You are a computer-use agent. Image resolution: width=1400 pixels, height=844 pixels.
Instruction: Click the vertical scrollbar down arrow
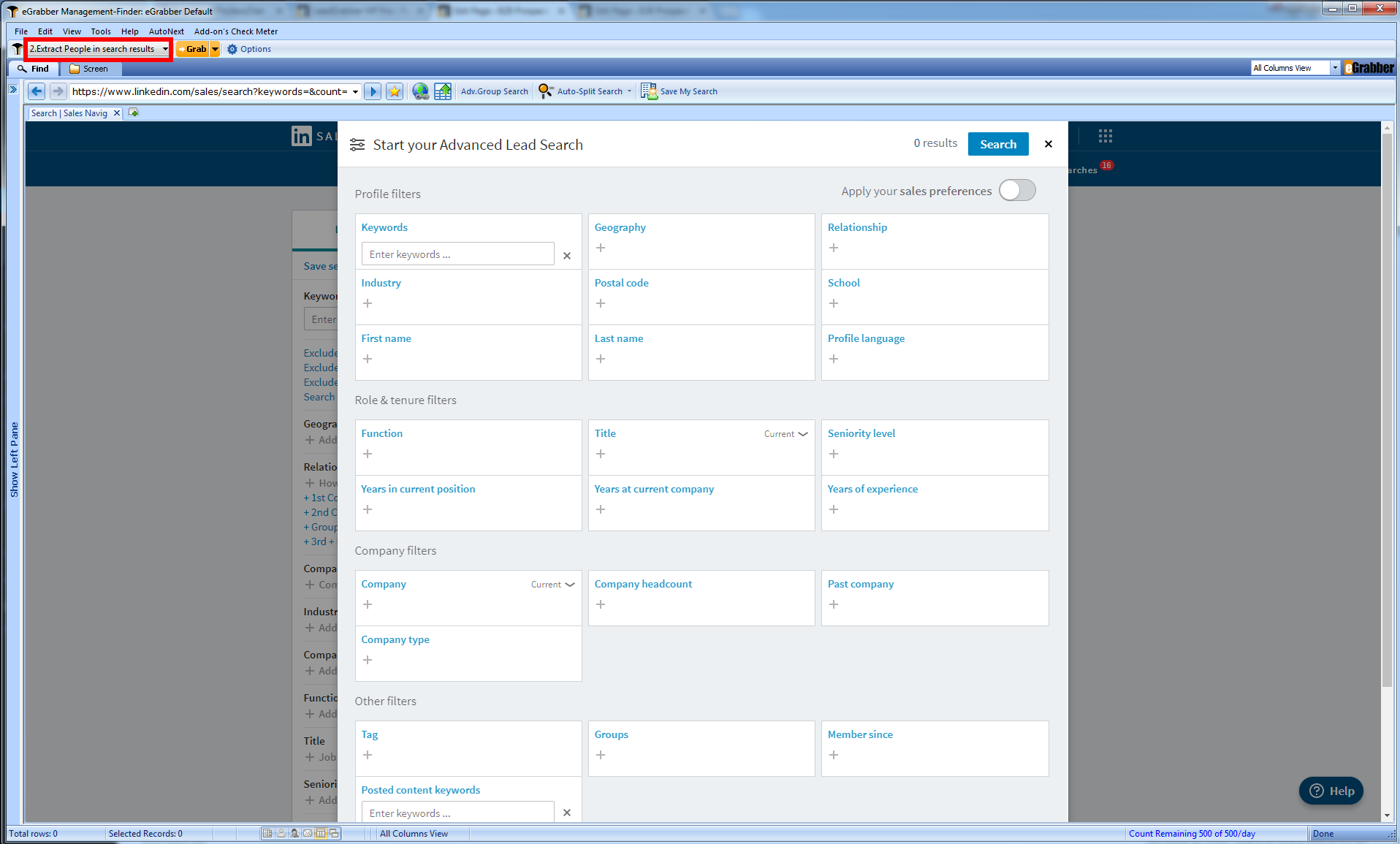pyautogui.click(x=1387, y=816)
